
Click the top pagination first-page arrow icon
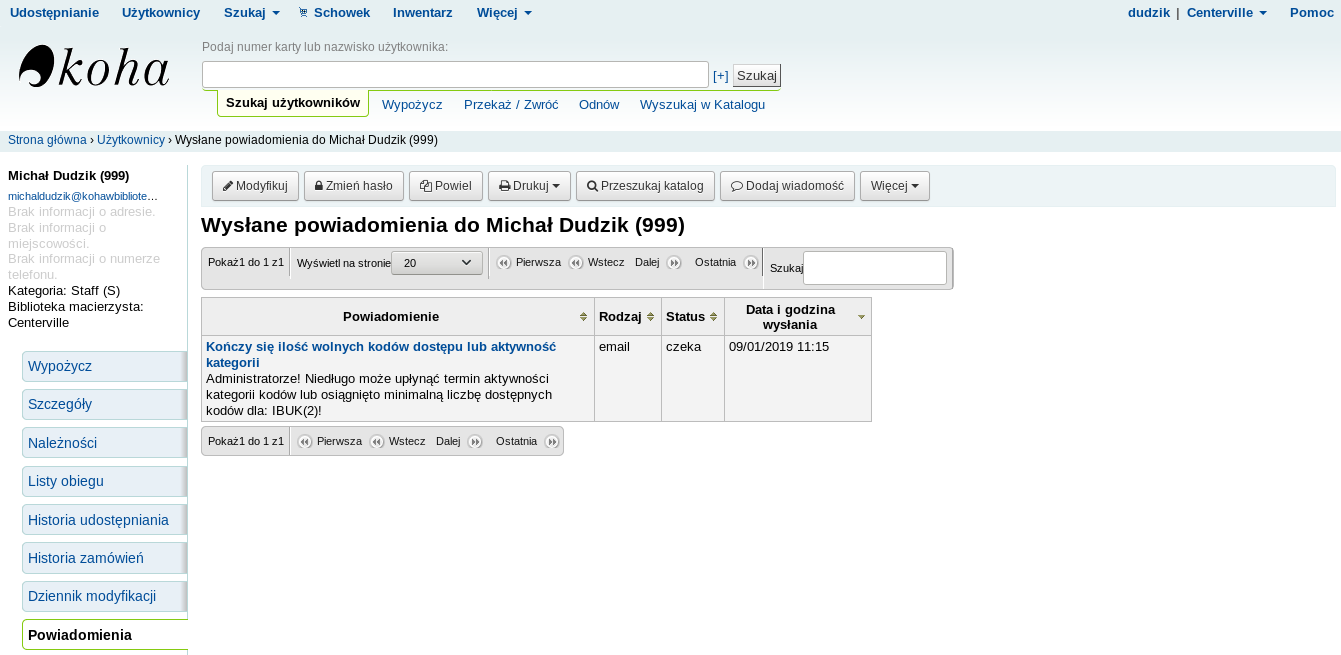pos(504,263)
